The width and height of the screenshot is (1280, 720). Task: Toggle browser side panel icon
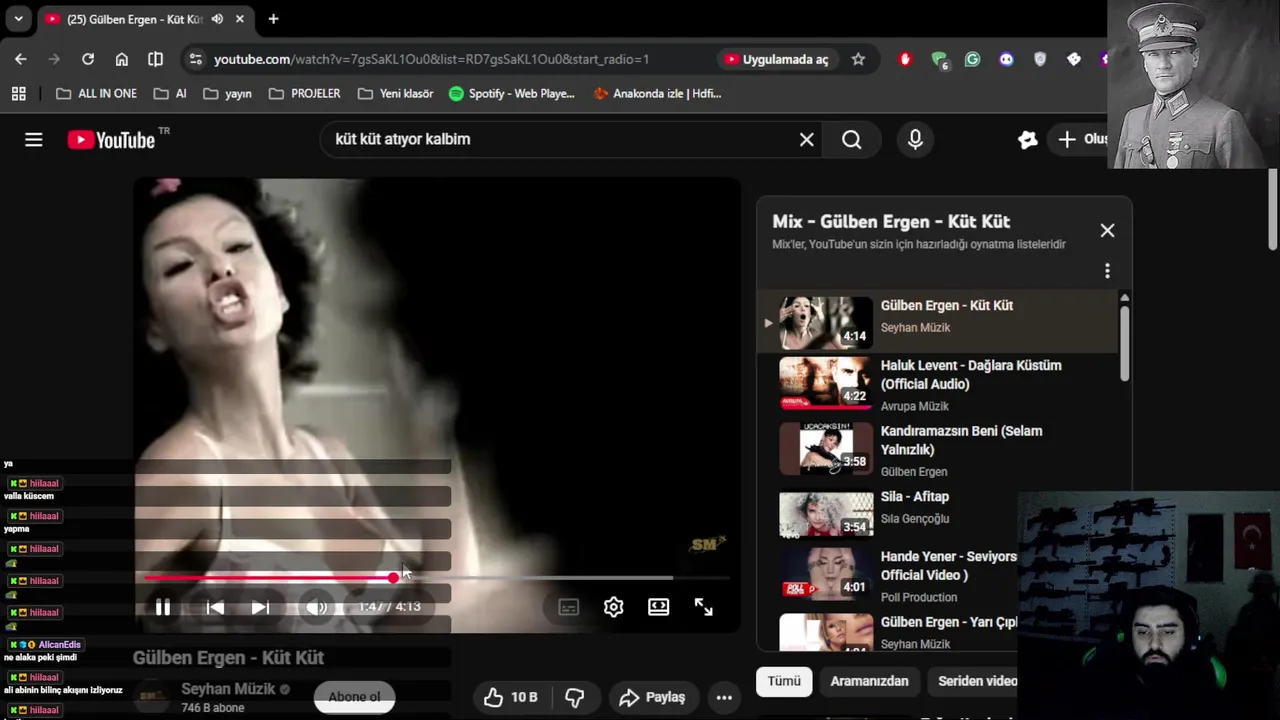tap(155, 59)
